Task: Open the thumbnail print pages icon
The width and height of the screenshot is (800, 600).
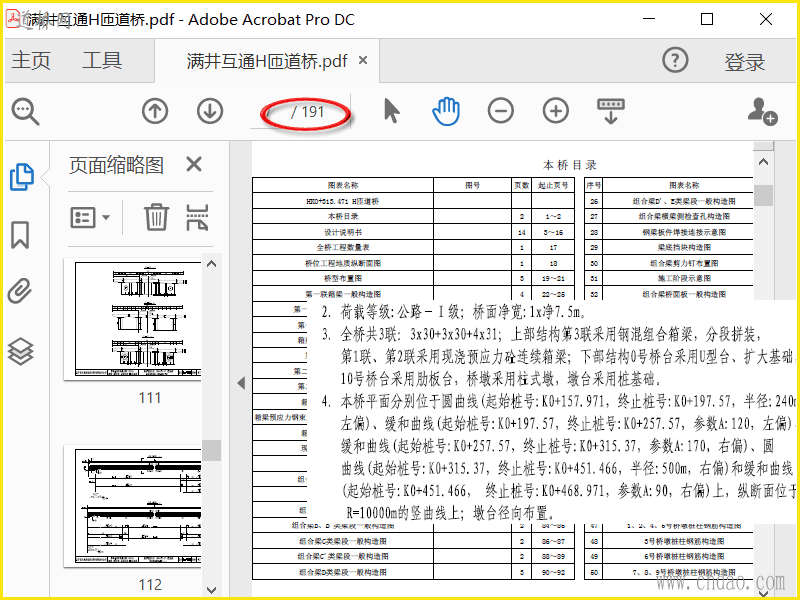Action: click(197, 217)
